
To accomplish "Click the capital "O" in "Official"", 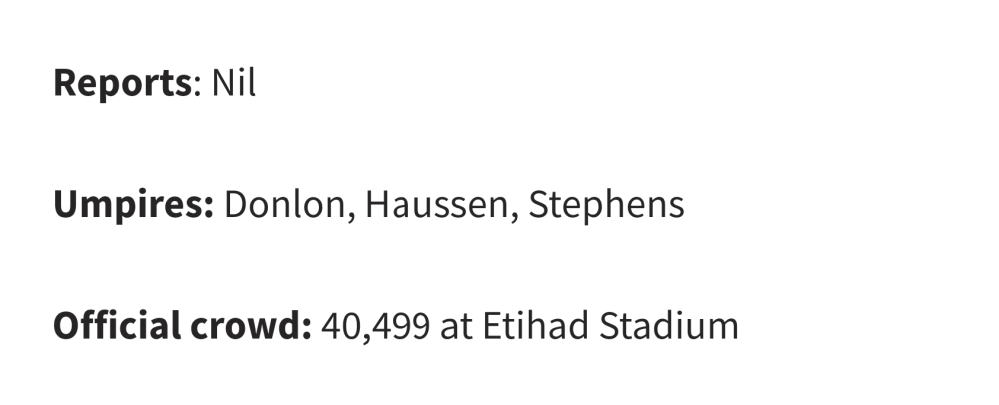I will click(x=67, y=326).
